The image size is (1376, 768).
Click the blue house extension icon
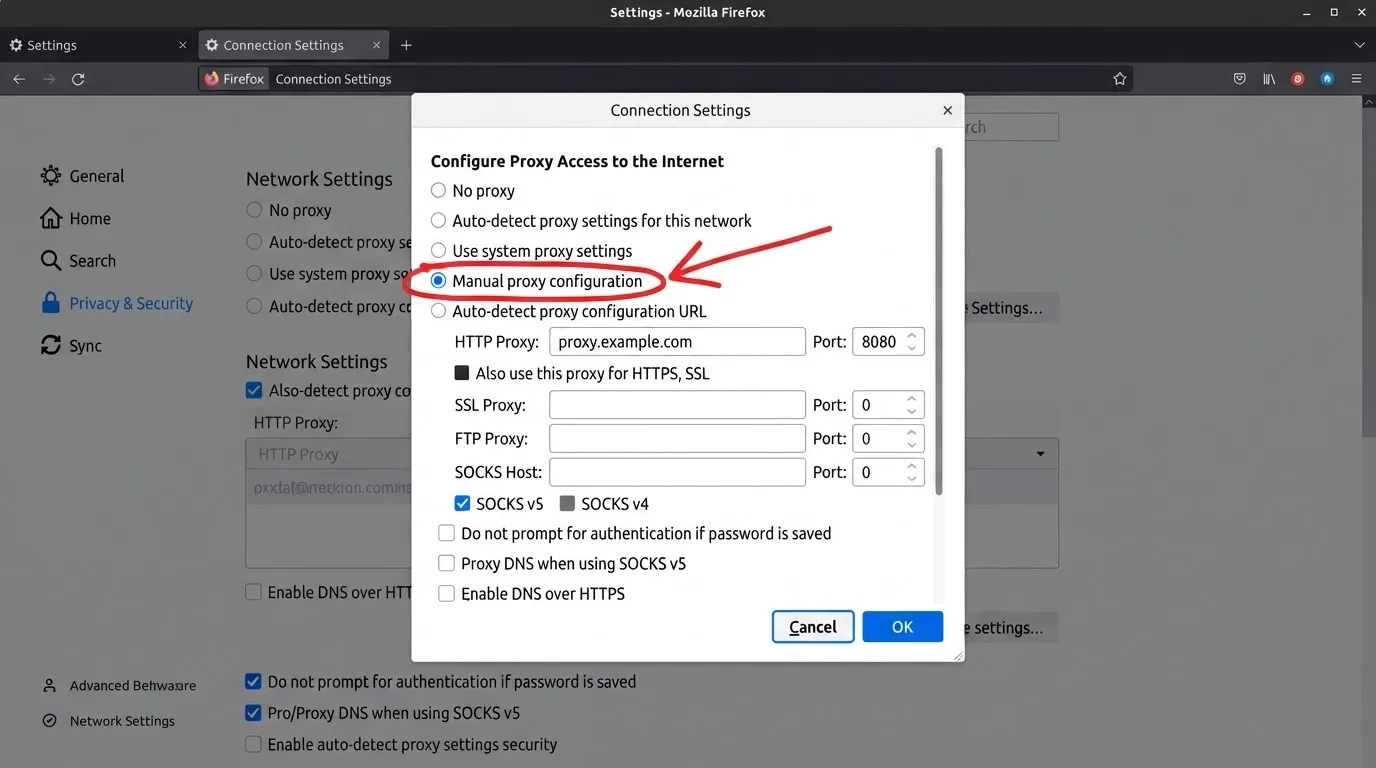[1327, 79]
